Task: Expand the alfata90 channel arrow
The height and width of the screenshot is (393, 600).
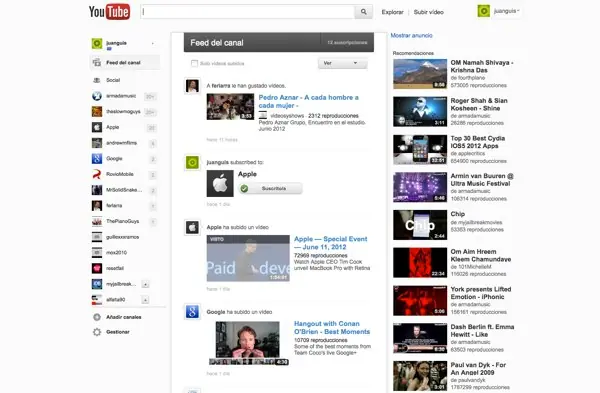Action: point(145,300)
